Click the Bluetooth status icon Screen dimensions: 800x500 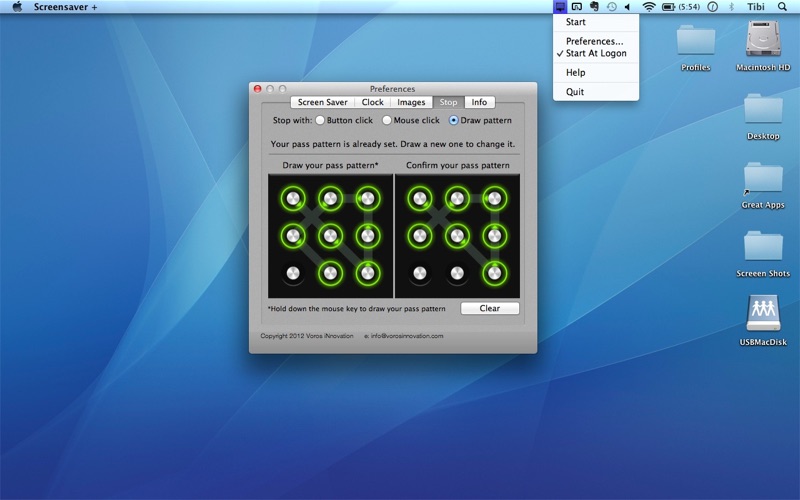731,7
